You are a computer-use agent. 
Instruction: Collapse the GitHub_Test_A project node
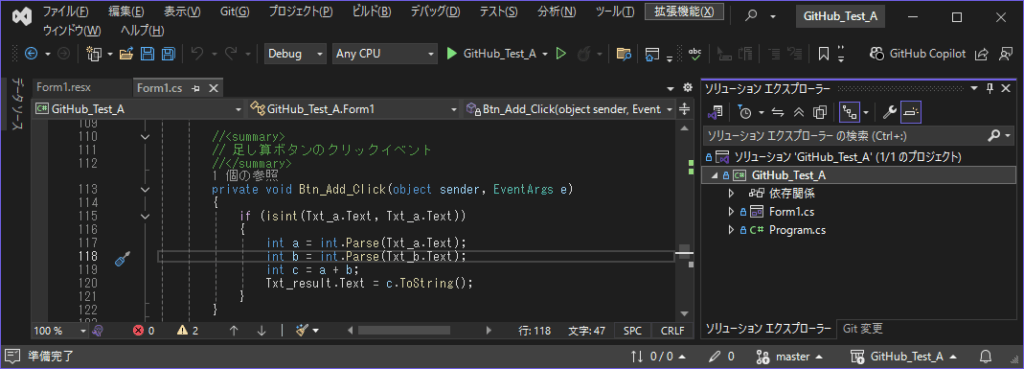click(x=714, y=175)
